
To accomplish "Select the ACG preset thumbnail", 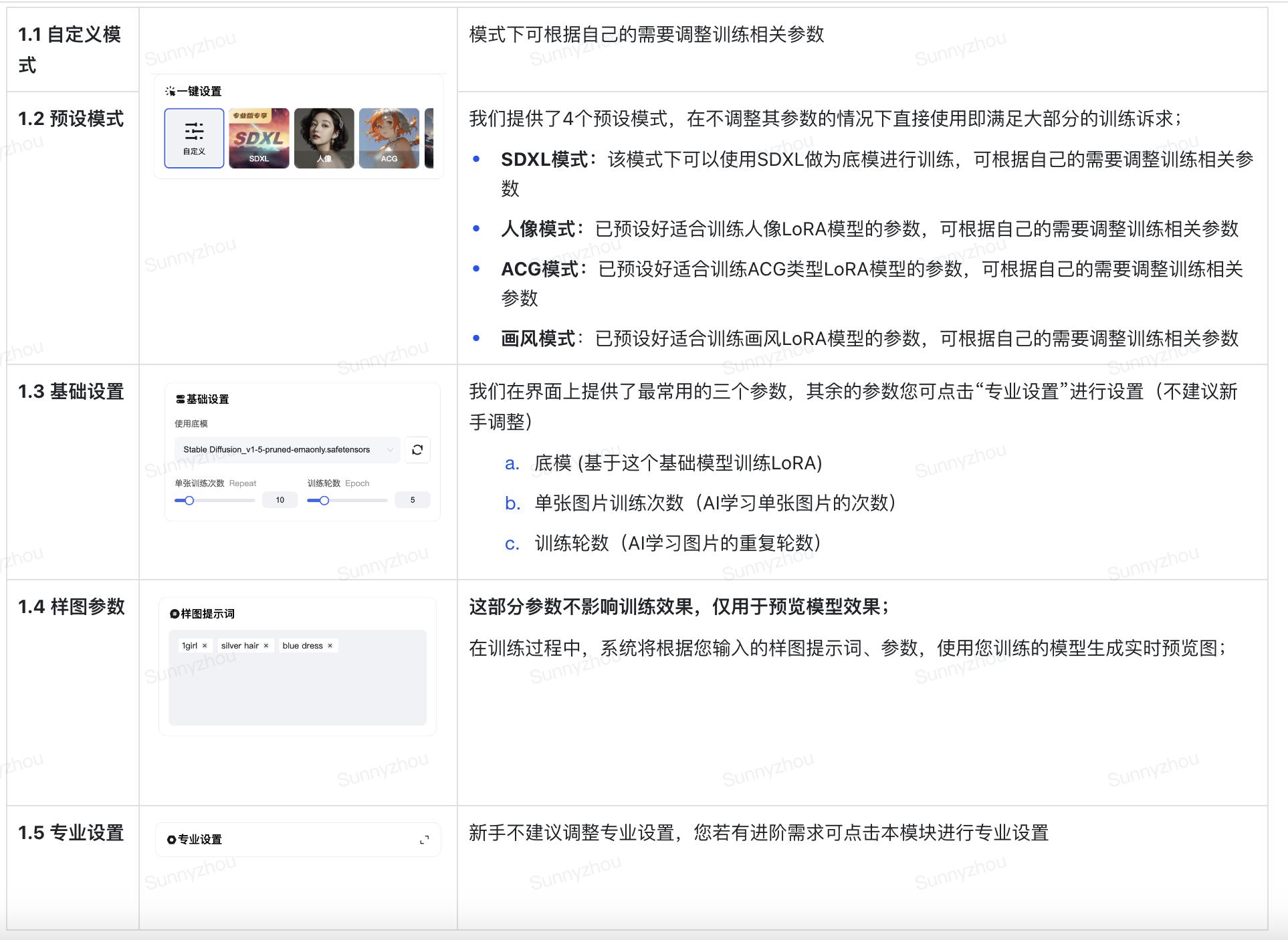I will pos(389,138).
